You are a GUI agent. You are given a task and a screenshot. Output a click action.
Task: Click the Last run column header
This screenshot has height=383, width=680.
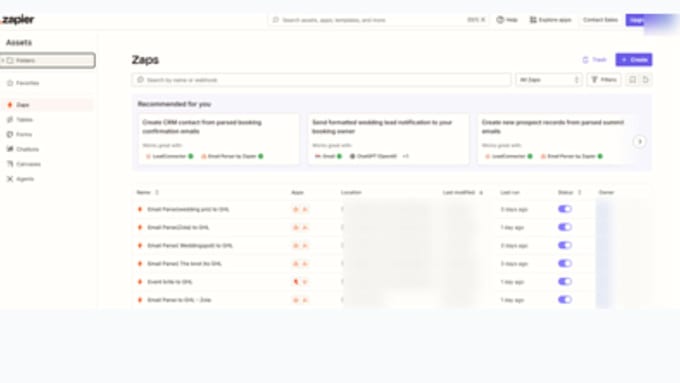tap(510, 192)
